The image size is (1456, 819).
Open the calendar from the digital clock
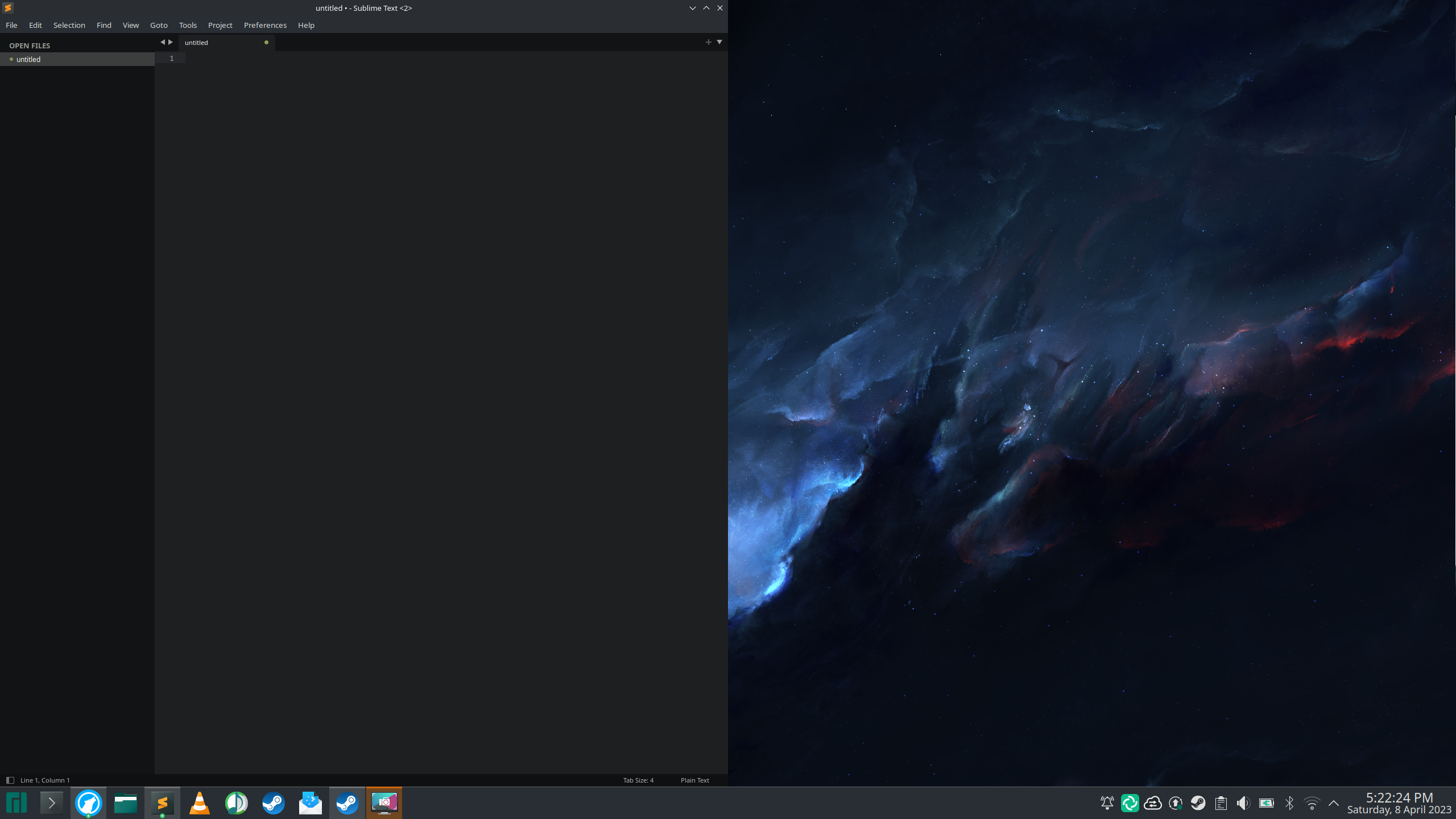[x=1399, y=803]
